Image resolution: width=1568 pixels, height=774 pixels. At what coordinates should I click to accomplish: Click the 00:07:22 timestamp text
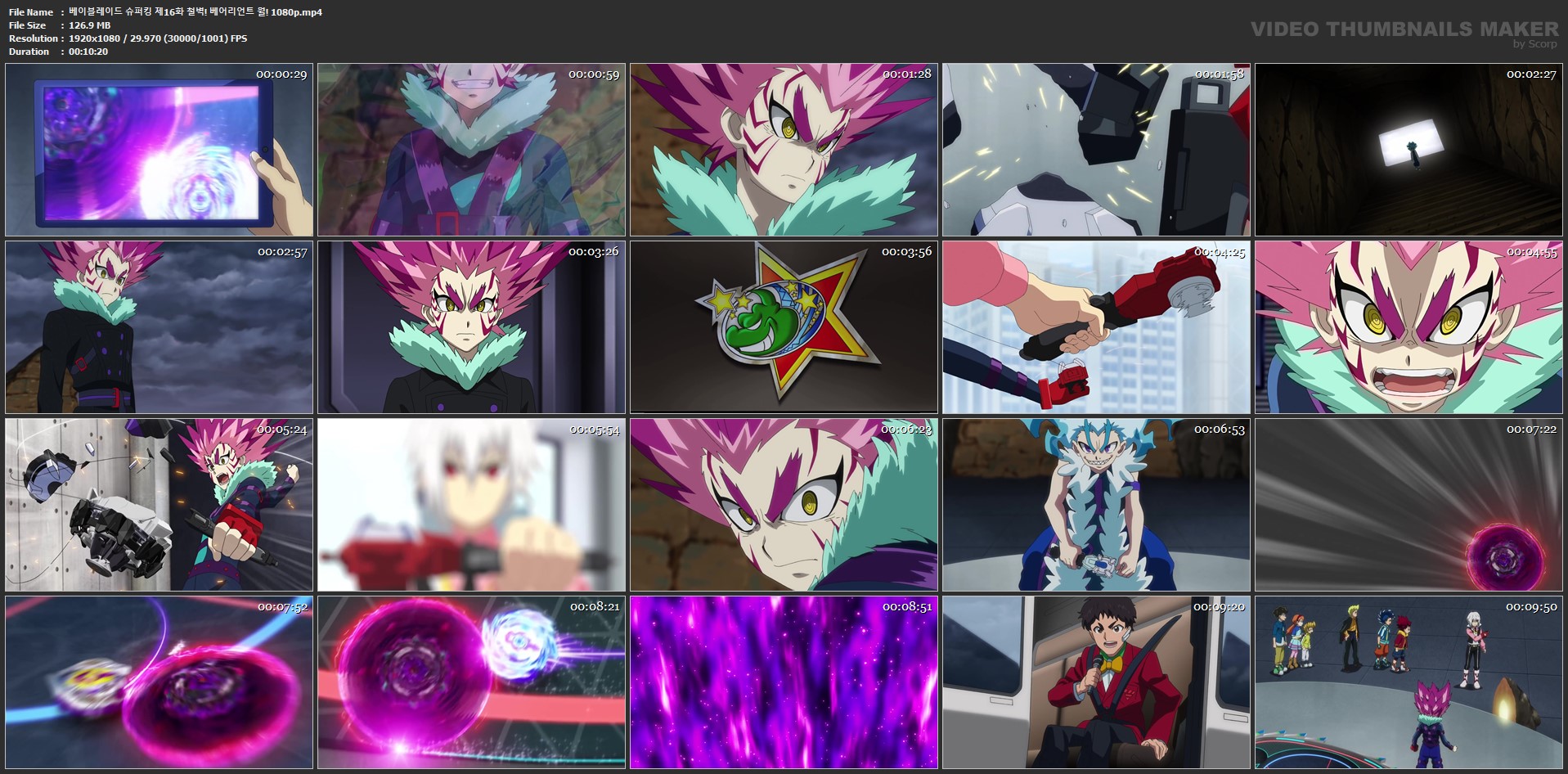pos(1531,430)
